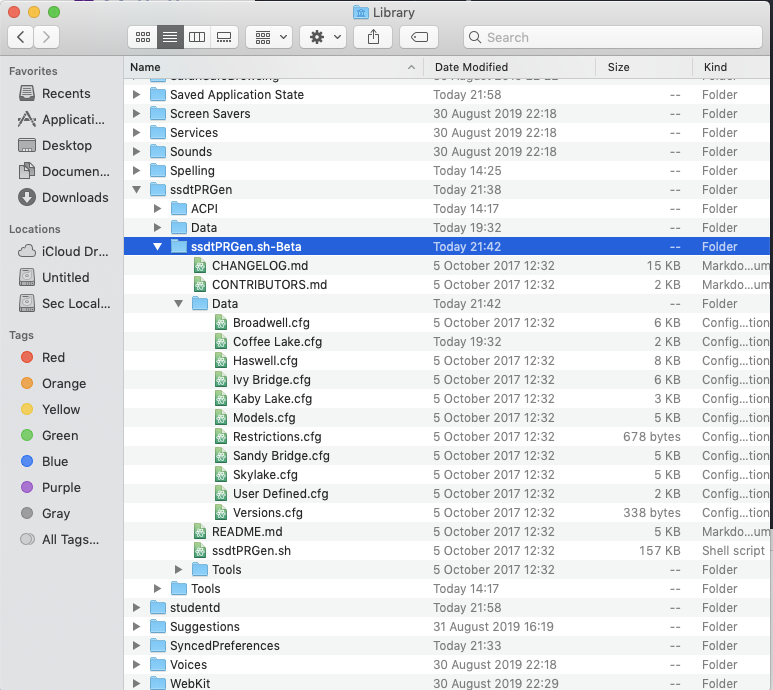This screenshot has height=690, width=773.
Task: Switch to gallery view in toolbar
Action: pyautogui.click(x=224, y=37)
